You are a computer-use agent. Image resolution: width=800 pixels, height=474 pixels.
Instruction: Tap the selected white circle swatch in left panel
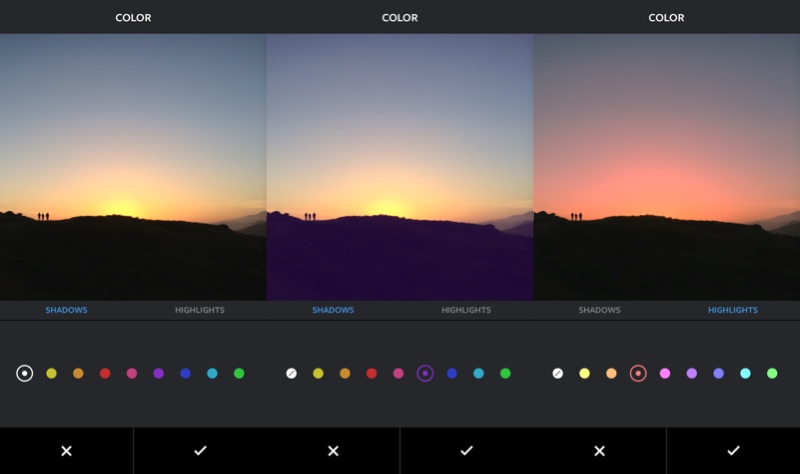pyautogui.click(x=25, y=373)
